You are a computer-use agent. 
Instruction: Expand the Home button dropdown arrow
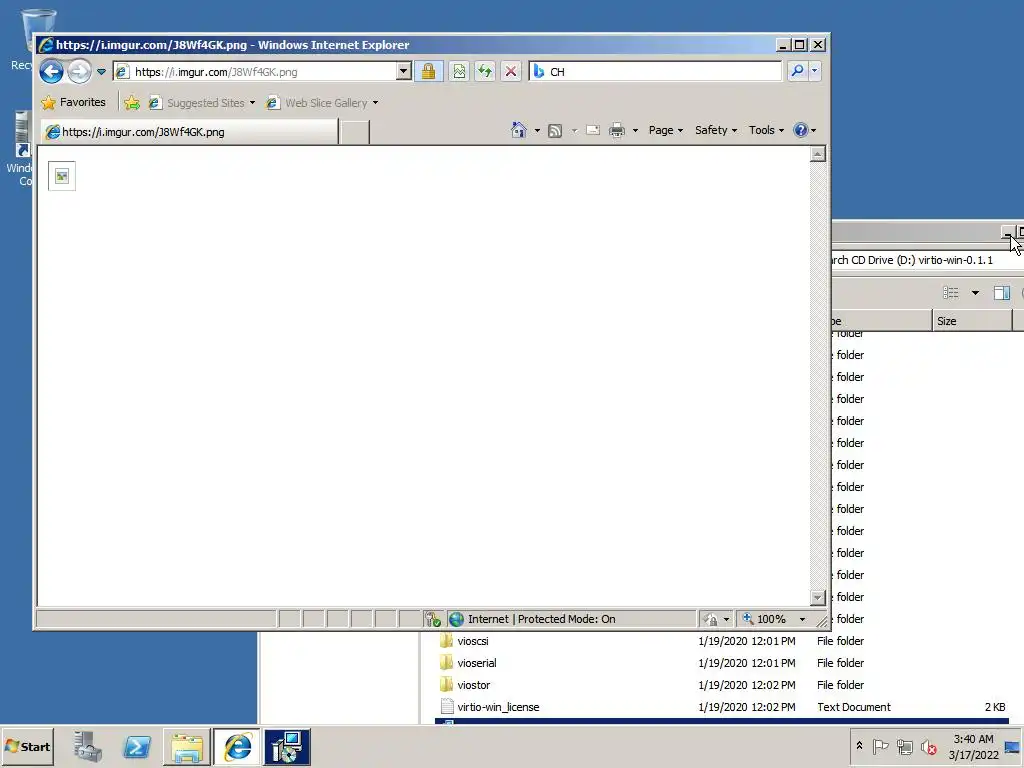point(537,131)
